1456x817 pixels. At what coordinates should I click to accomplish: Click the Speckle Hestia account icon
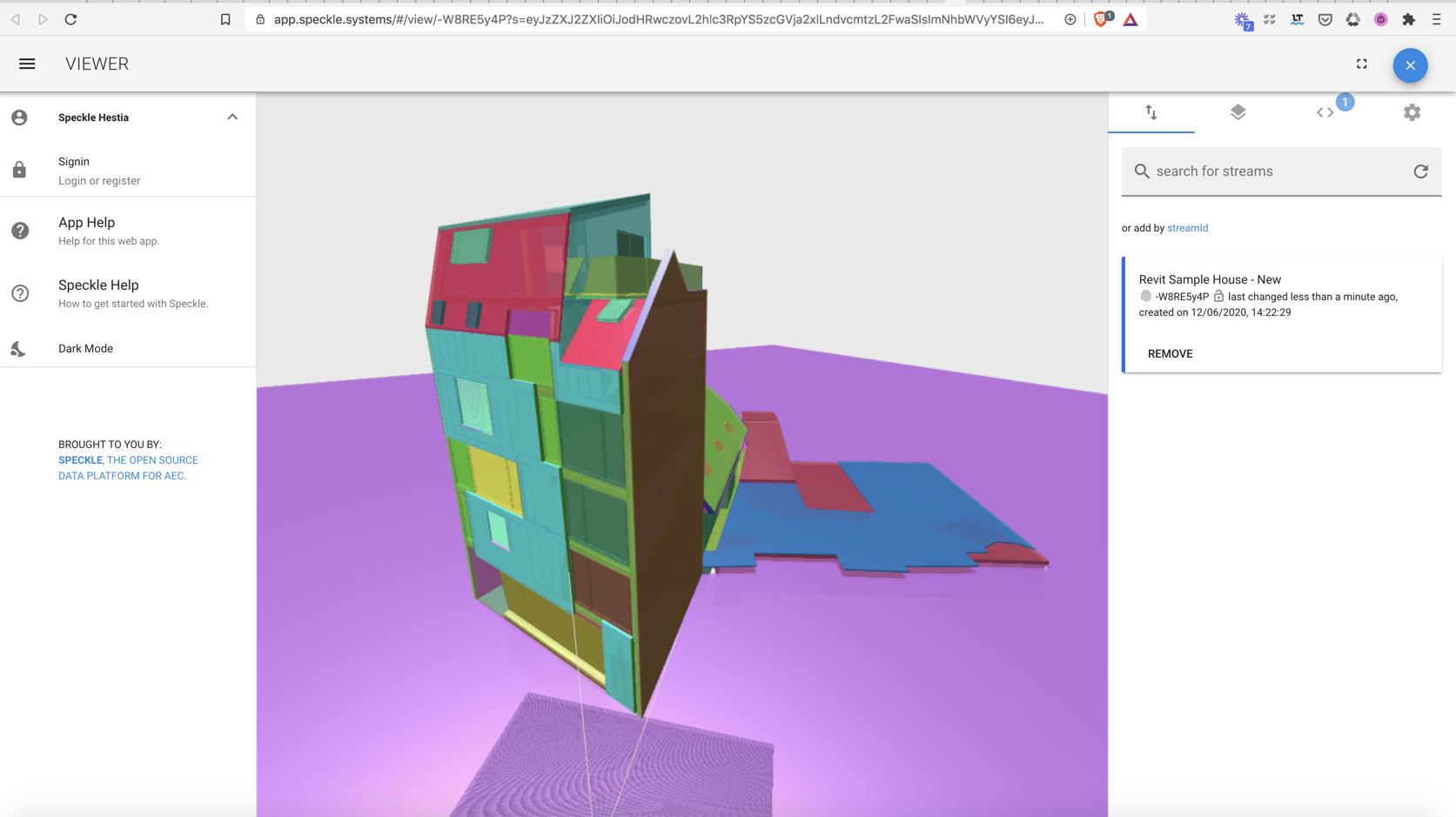19,117
